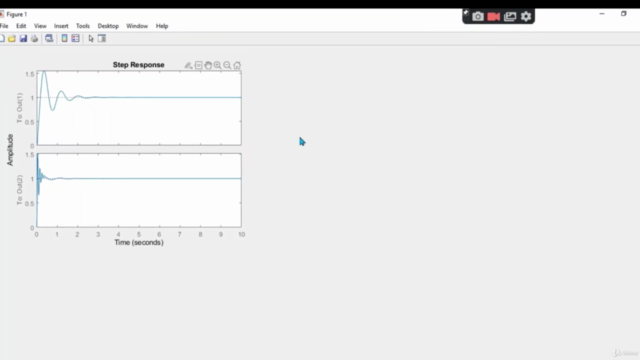Take a screenshot with the camera overlay icon

[478, 16]
